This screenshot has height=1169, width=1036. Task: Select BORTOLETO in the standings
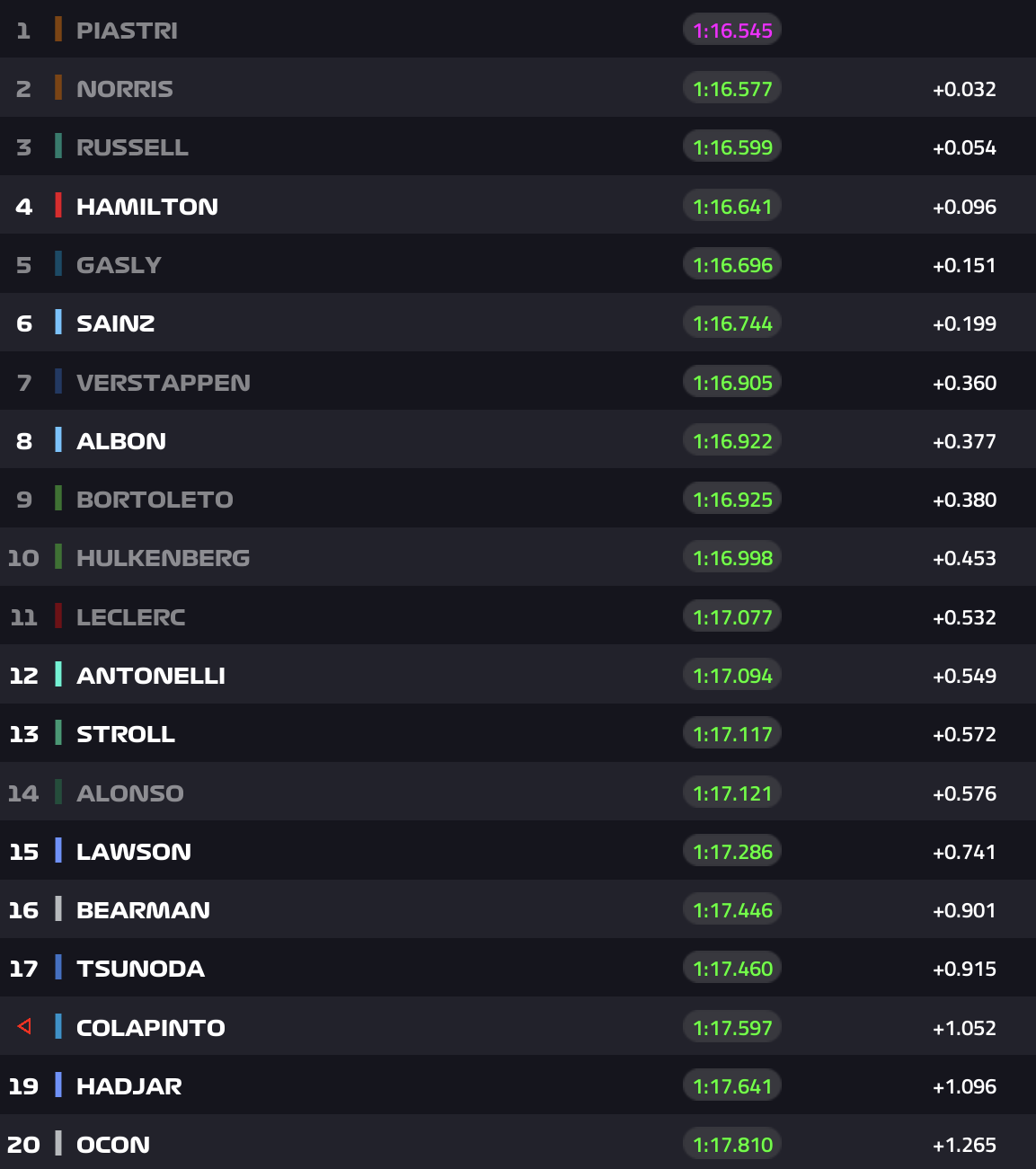click(155, 500)
